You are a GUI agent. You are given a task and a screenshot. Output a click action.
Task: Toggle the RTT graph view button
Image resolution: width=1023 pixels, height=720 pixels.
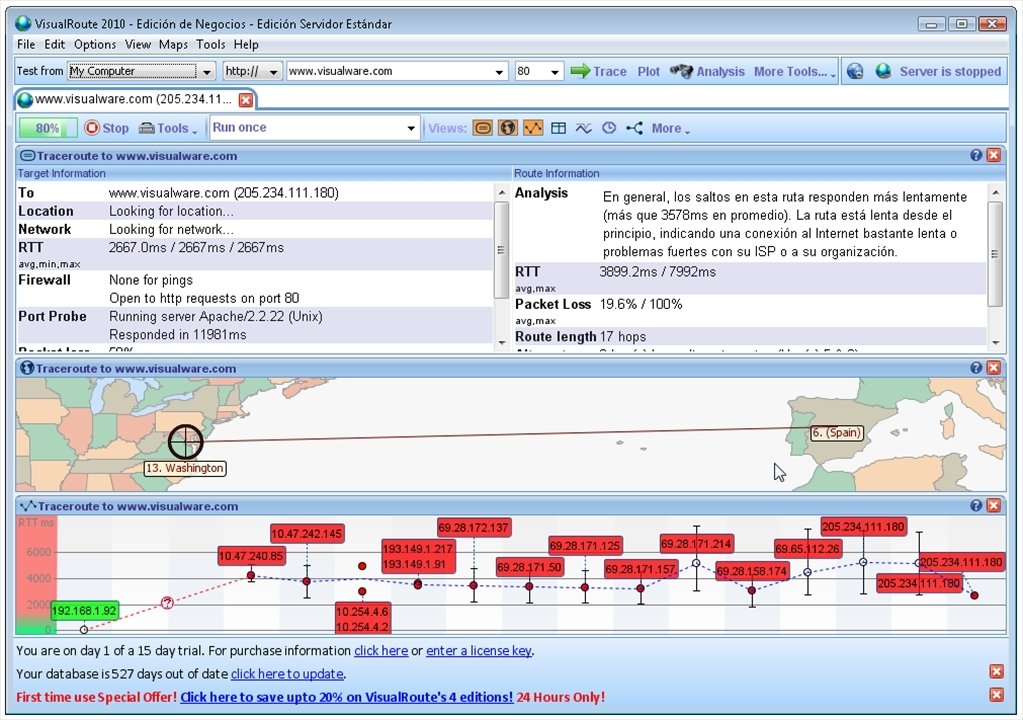coord(533,128)
